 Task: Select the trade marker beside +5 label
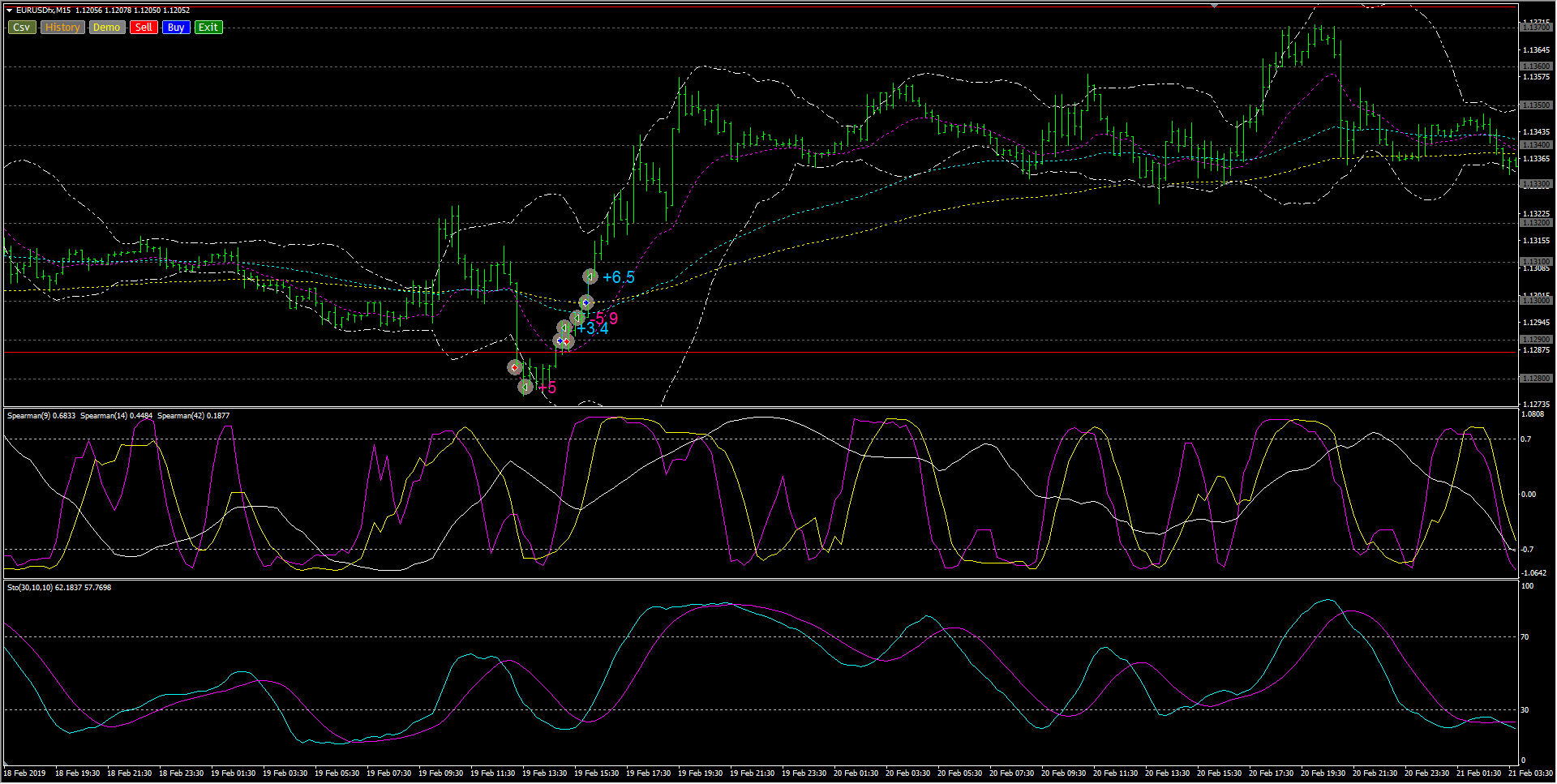coord(525,387)
